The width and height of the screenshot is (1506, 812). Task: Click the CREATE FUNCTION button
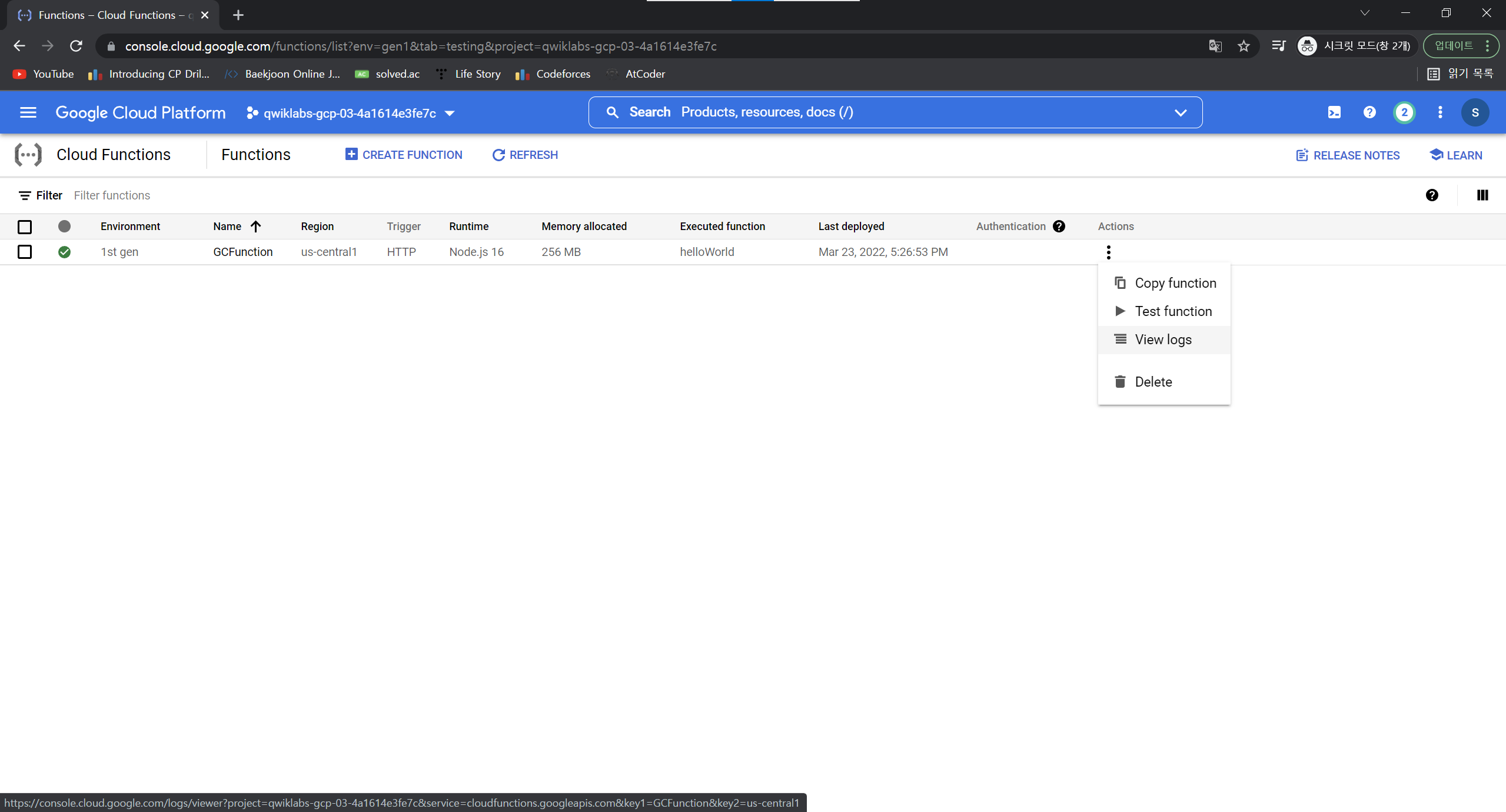pos(404,155)
